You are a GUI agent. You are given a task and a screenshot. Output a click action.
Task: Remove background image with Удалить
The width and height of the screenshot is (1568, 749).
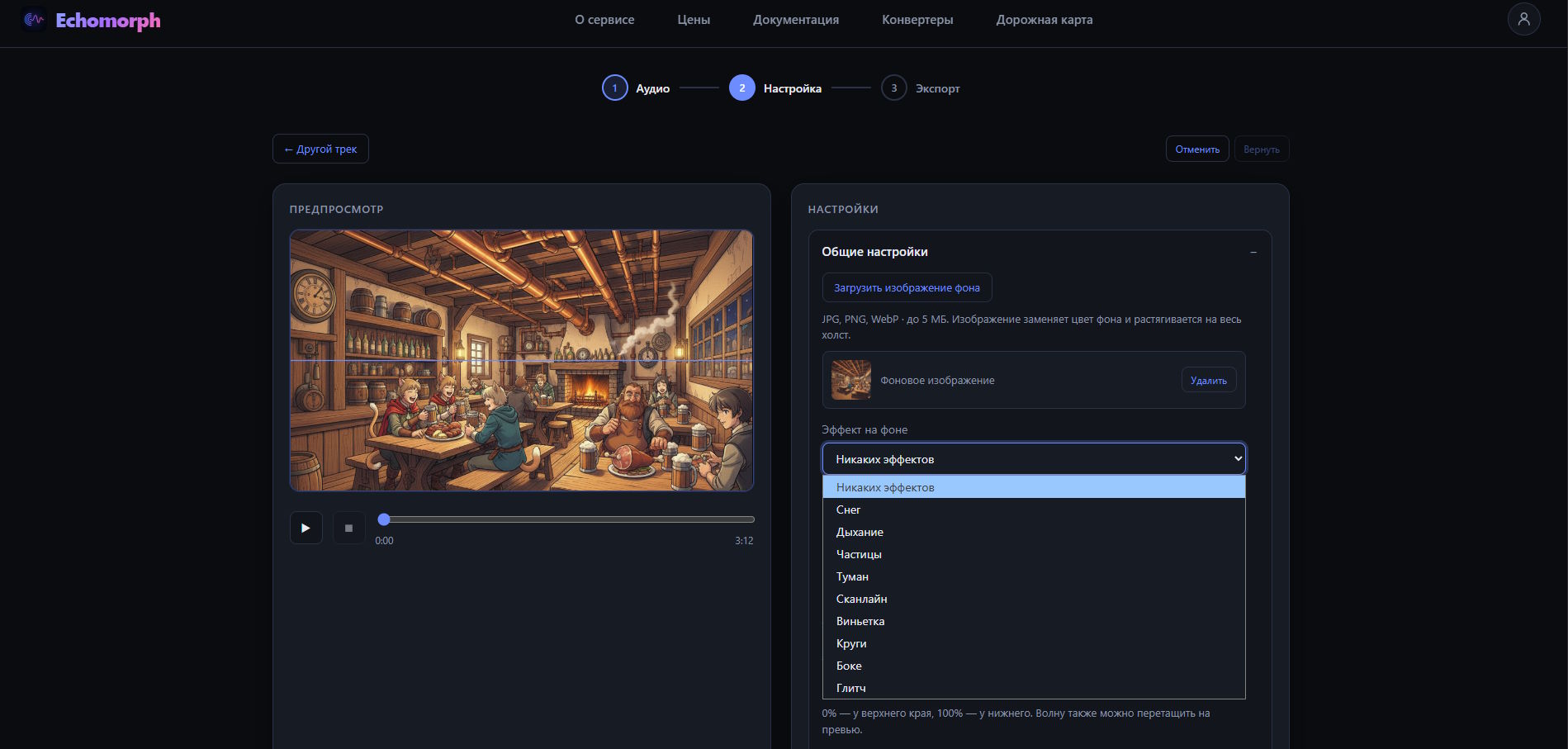(1208, 380)
